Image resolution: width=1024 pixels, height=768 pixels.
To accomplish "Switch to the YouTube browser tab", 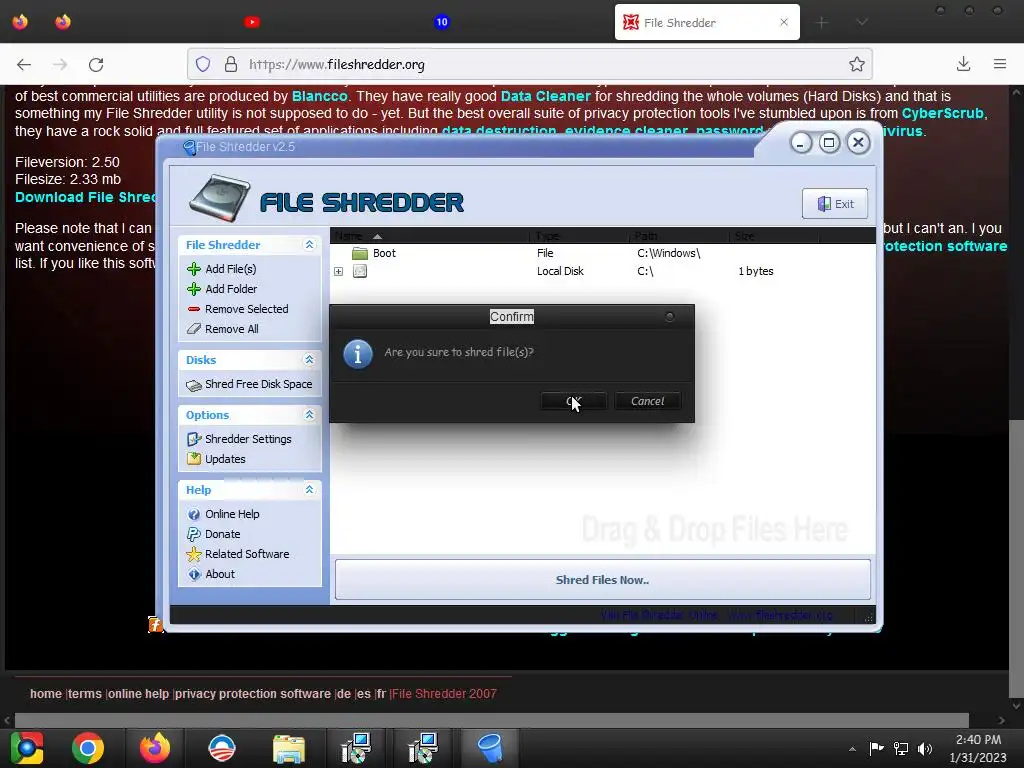I will [252, 22].
